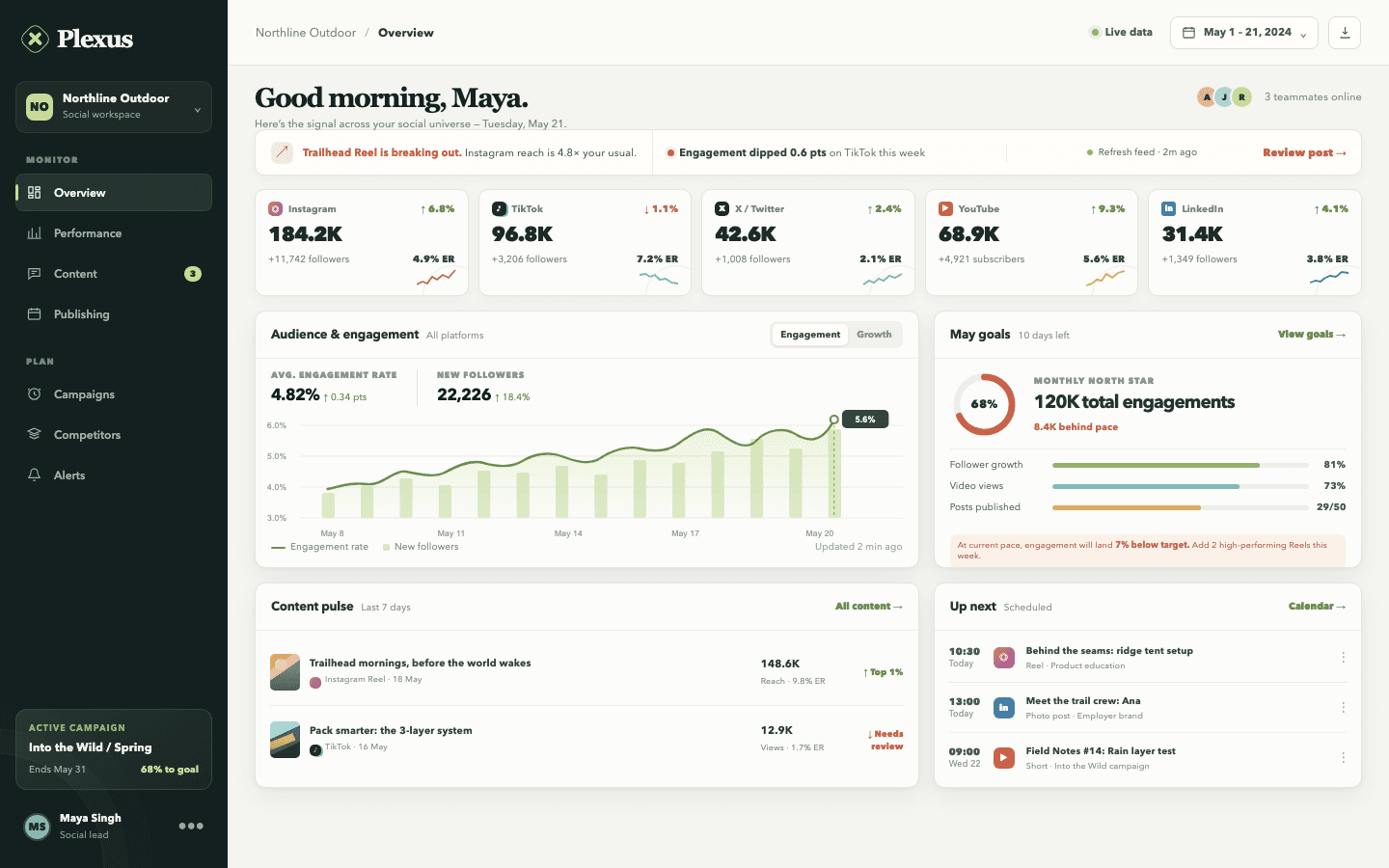1389x868 pixels.
Task: Click the NO workspace avatar
Action: click(40, 106)
